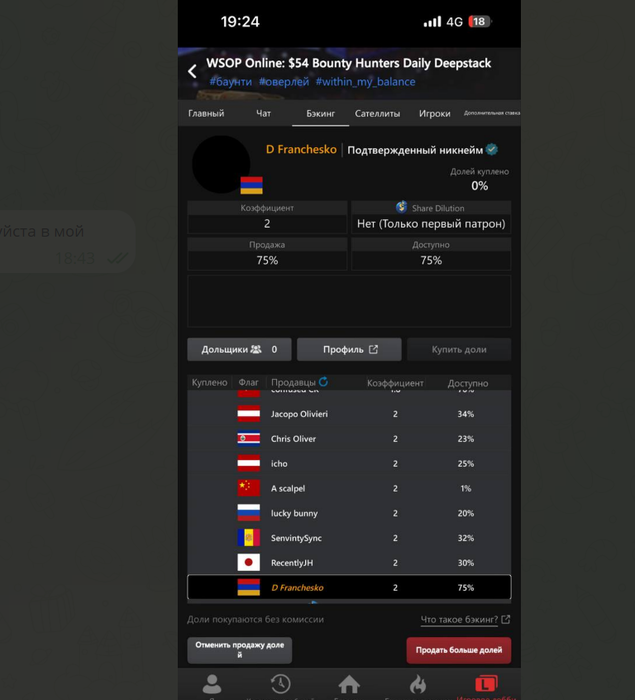This screenshot has height=700, width=635.
Task: Click the #оверлей hashtag
Action: click(x=284, y=82)
